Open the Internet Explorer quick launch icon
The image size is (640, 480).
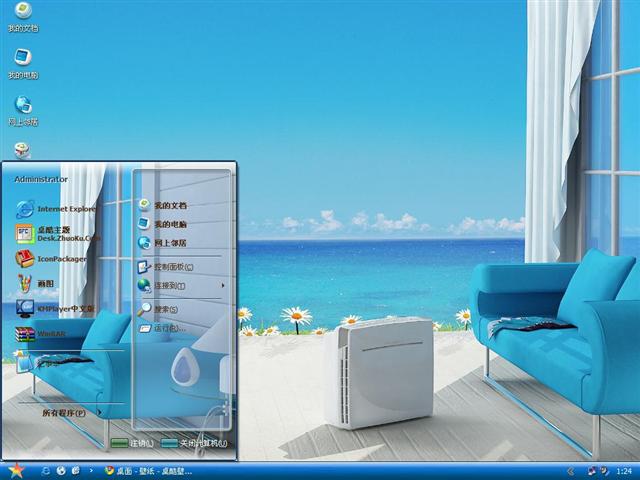click(46, 471)
